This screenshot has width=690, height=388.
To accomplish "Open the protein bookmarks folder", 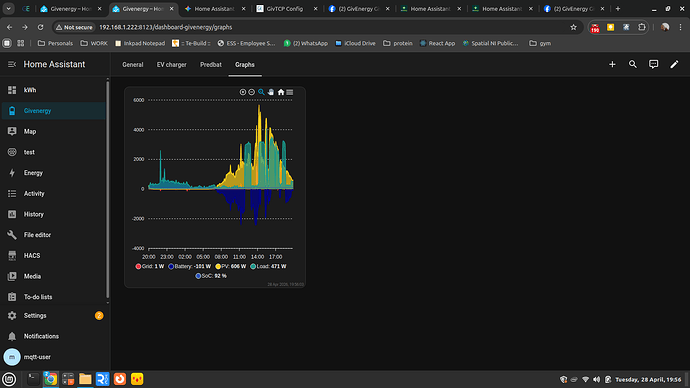I will pyautogui.click(x=398, y=43).
